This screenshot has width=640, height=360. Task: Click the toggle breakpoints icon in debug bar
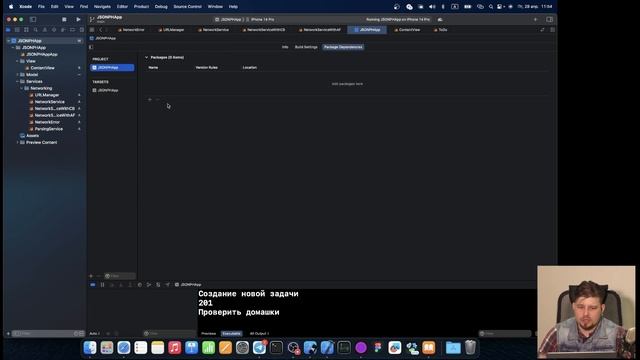93,284
